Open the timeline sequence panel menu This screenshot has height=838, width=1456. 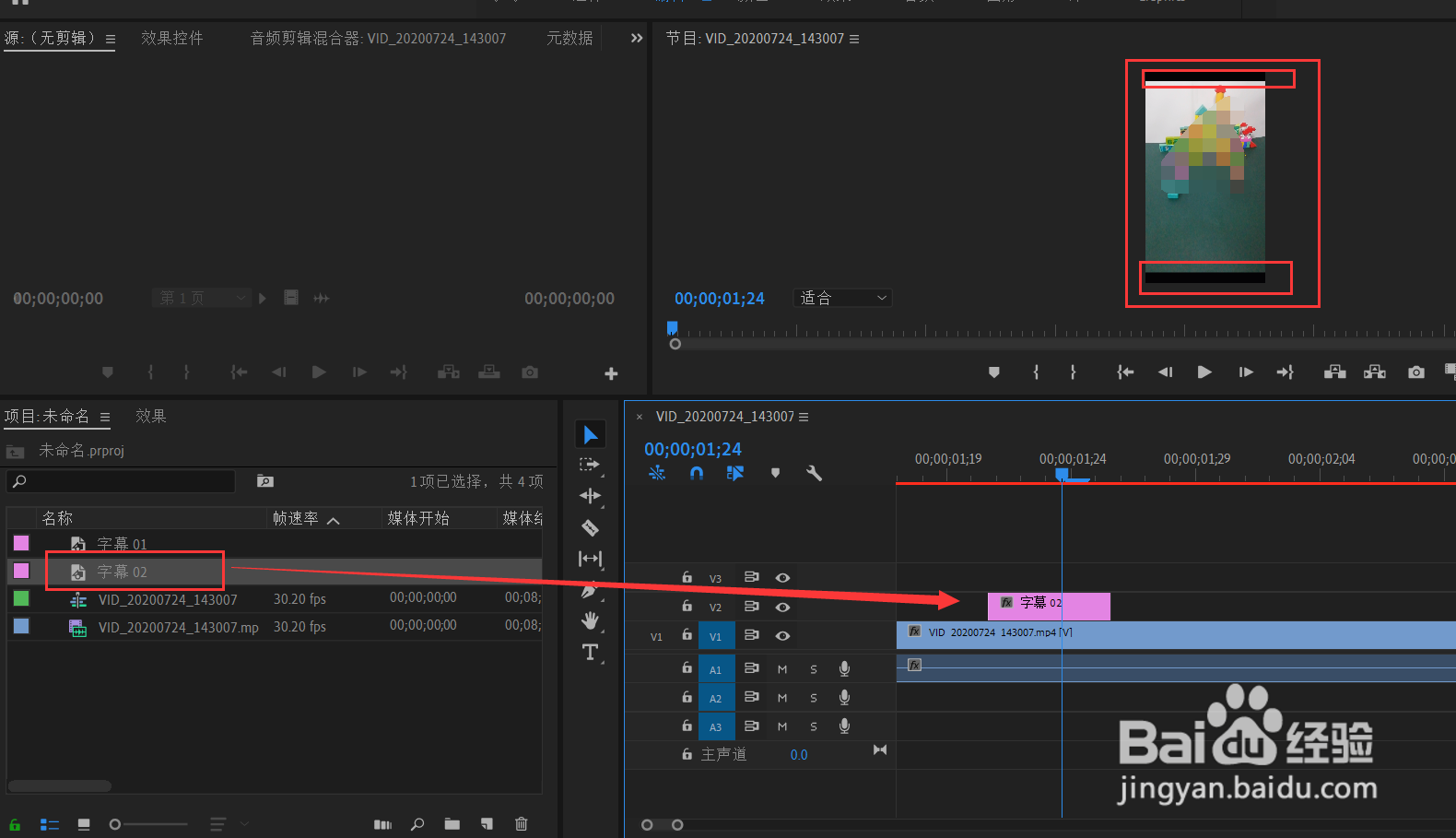[x=804, y=417]
